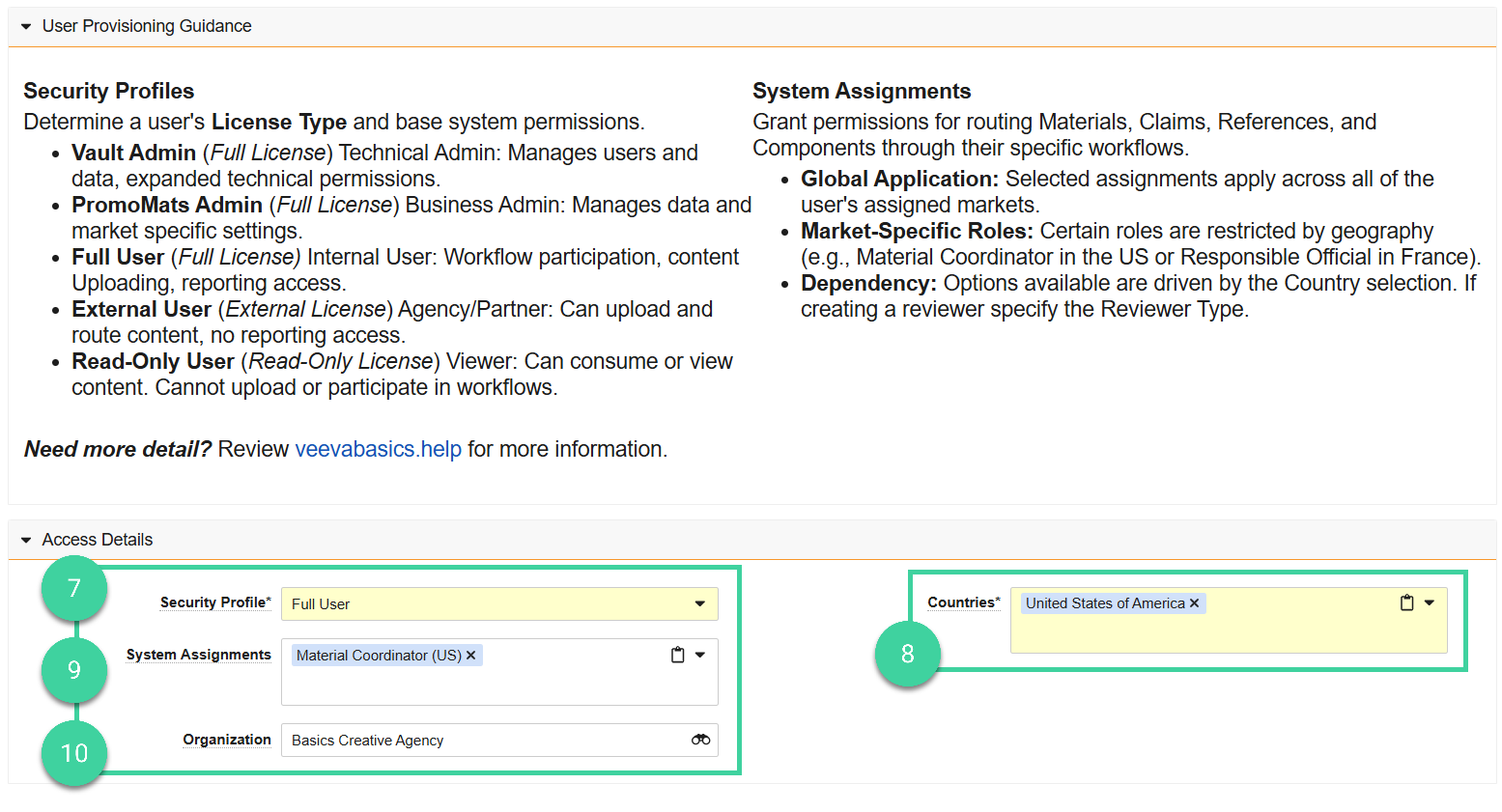1502x812 pixels.
Task: Click the Organization binoculars search icon
Action: pos(700,740)
